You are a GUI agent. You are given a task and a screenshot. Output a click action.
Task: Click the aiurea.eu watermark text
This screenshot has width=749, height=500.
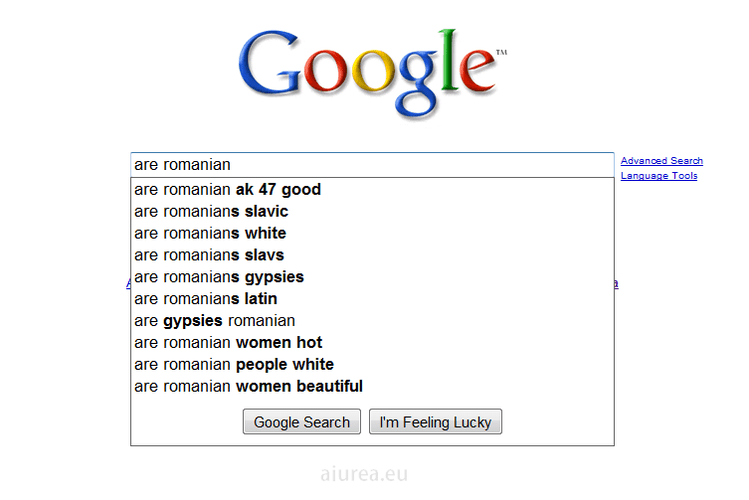(364, 474)
